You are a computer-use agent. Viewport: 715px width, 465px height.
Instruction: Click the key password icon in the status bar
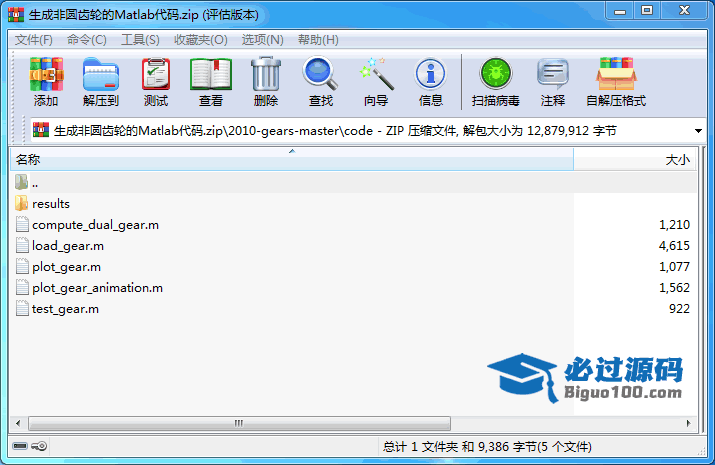click(x=39, y=446)
